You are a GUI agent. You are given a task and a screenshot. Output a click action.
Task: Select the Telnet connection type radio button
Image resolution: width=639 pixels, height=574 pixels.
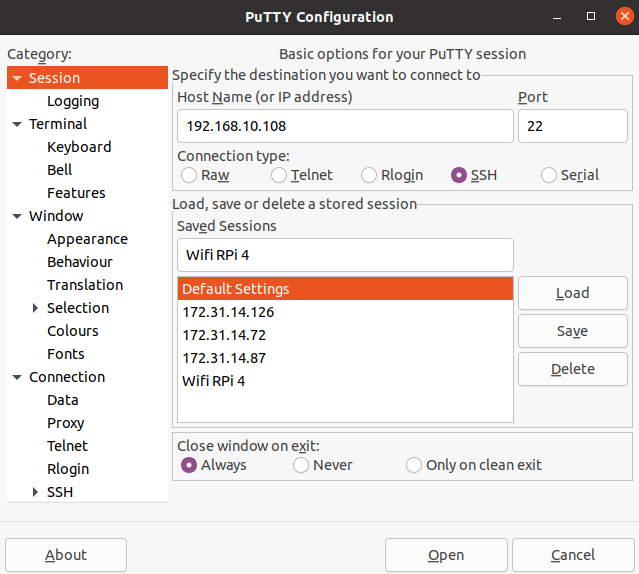[279, 175]
